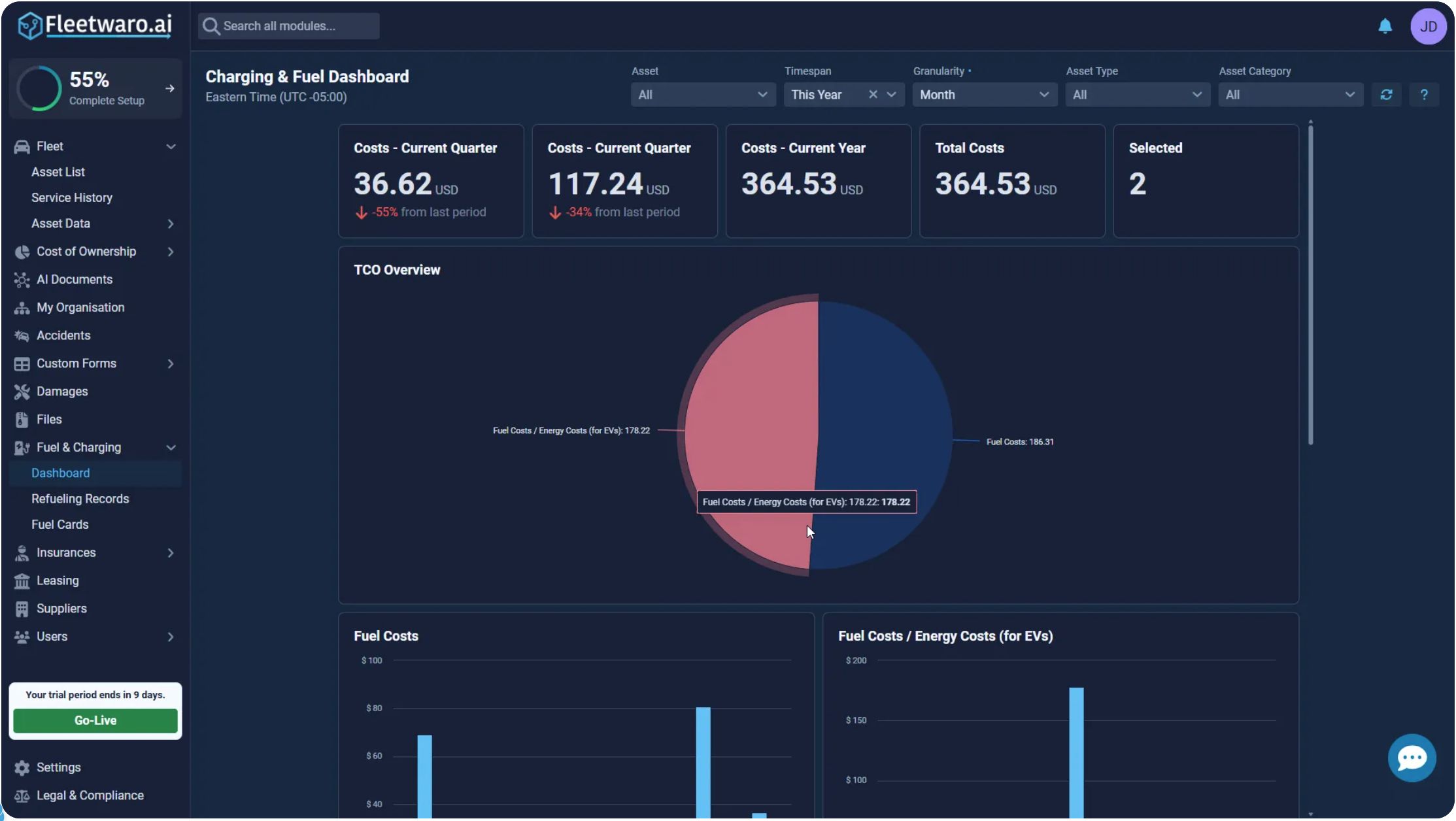Open the live chat bubble
1456x821 pixels.
1412,758
